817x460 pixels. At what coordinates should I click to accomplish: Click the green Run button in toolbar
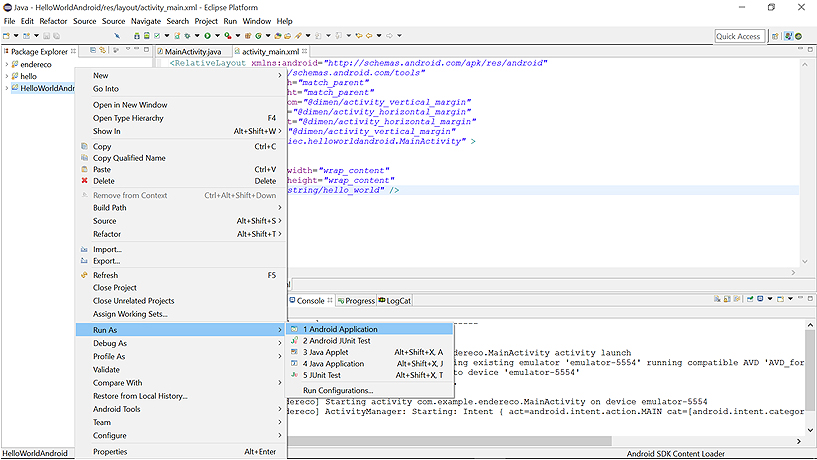click(209, 36)
